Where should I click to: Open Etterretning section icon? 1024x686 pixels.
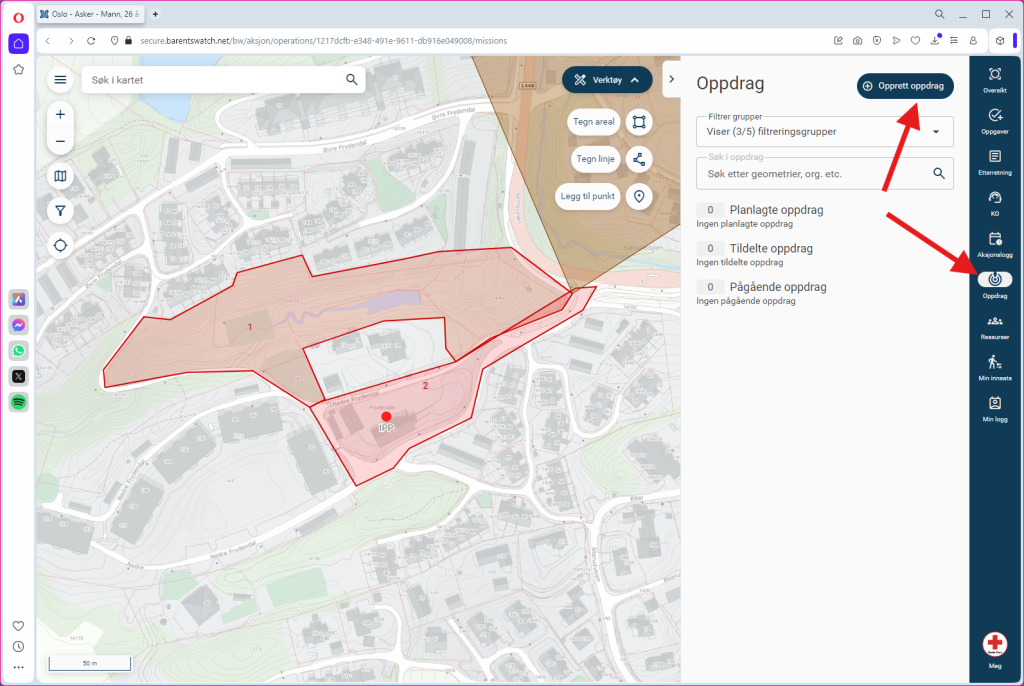[994, 162]
